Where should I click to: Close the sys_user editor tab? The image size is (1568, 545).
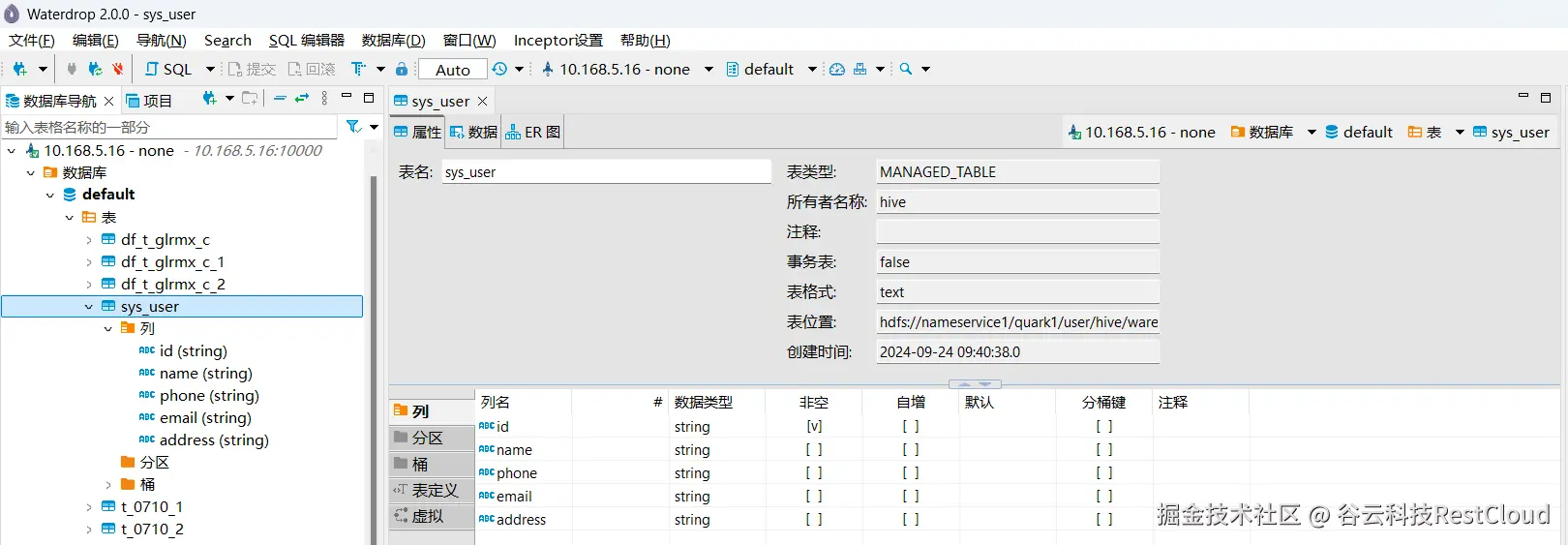pos(482,101)
